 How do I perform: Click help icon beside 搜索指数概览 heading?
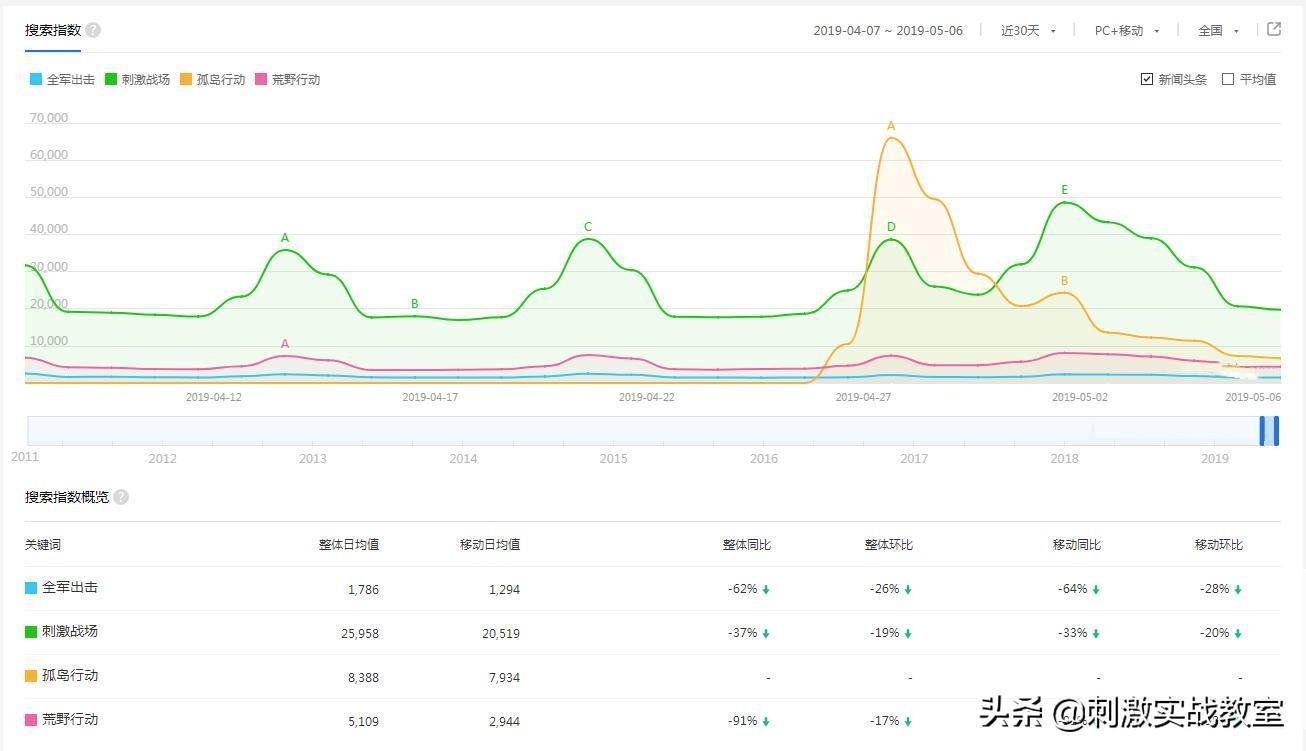tap(121, 497)
